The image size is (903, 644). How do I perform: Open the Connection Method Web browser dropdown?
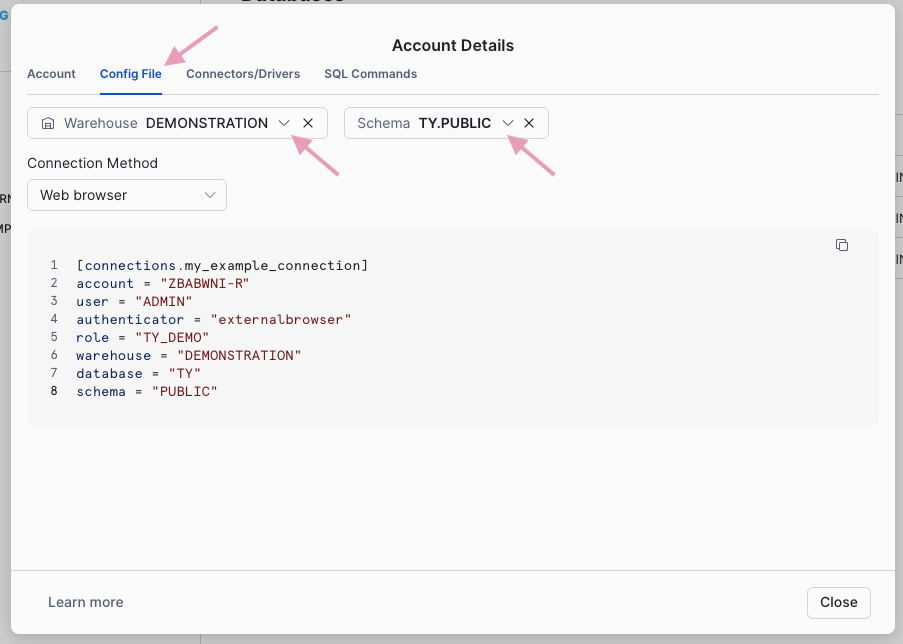pyautogui.click(x=127, y=195)
